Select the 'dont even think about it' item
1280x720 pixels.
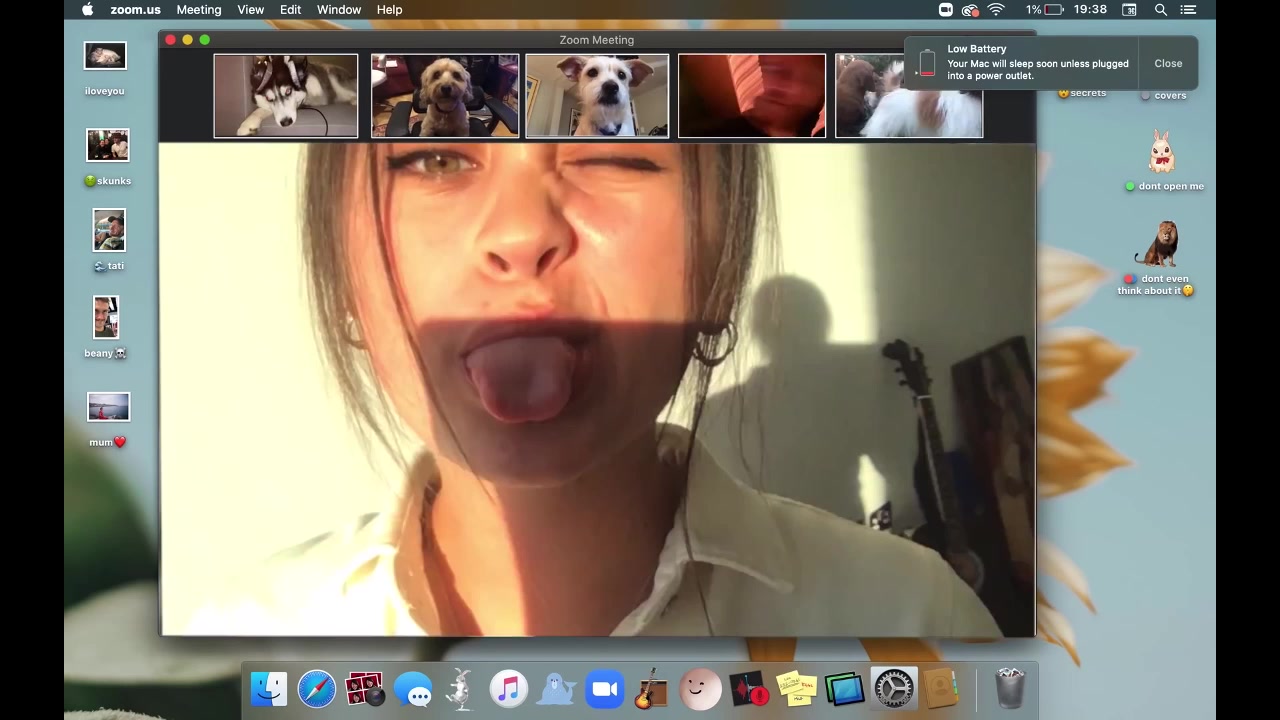(x=1157, y=258)
